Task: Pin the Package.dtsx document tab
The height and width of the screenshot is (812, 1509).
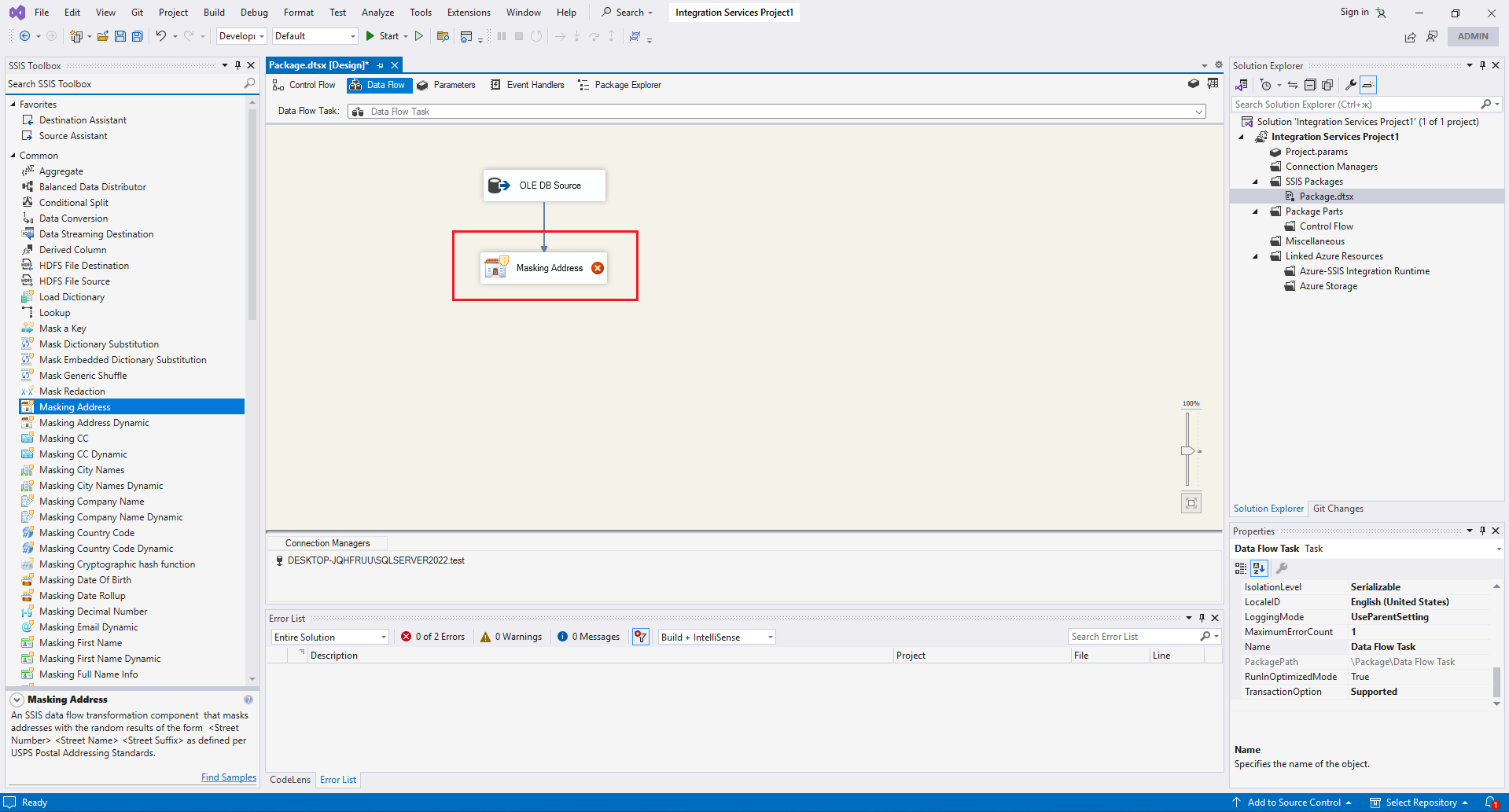Action: click(381, 65)
